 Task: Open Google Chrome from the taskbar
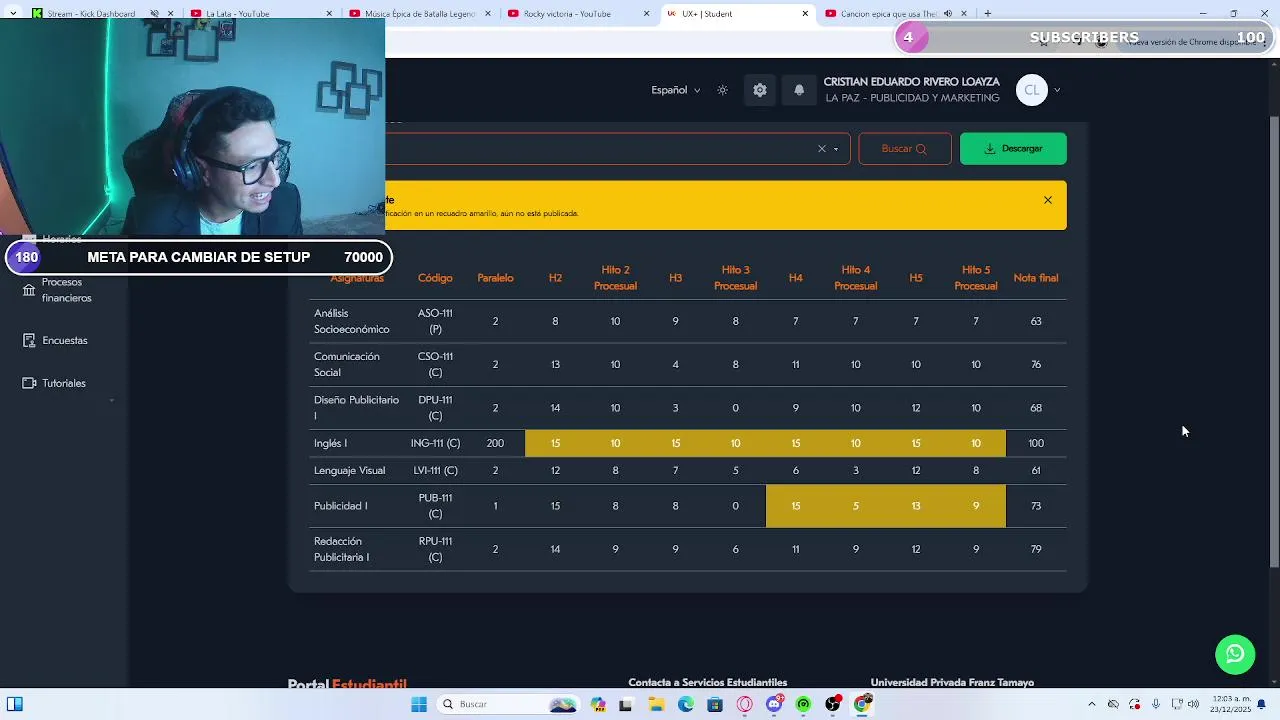click(862, 704)
